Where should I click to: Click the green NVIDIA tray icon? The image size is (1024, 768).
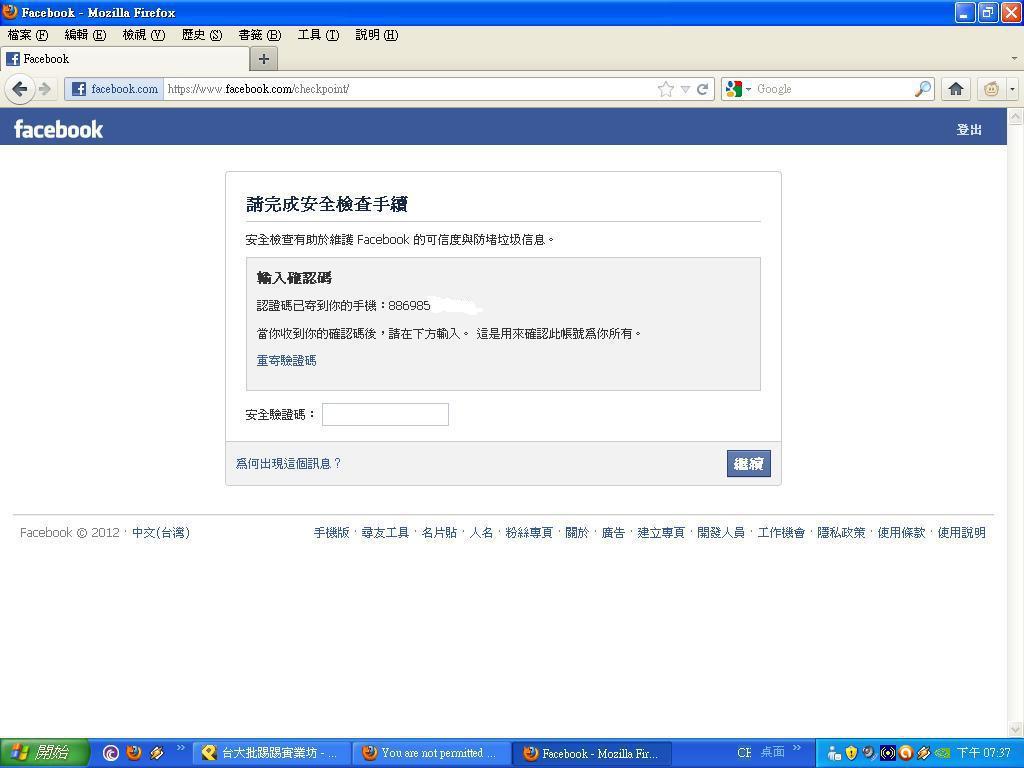tap(942, 753)
